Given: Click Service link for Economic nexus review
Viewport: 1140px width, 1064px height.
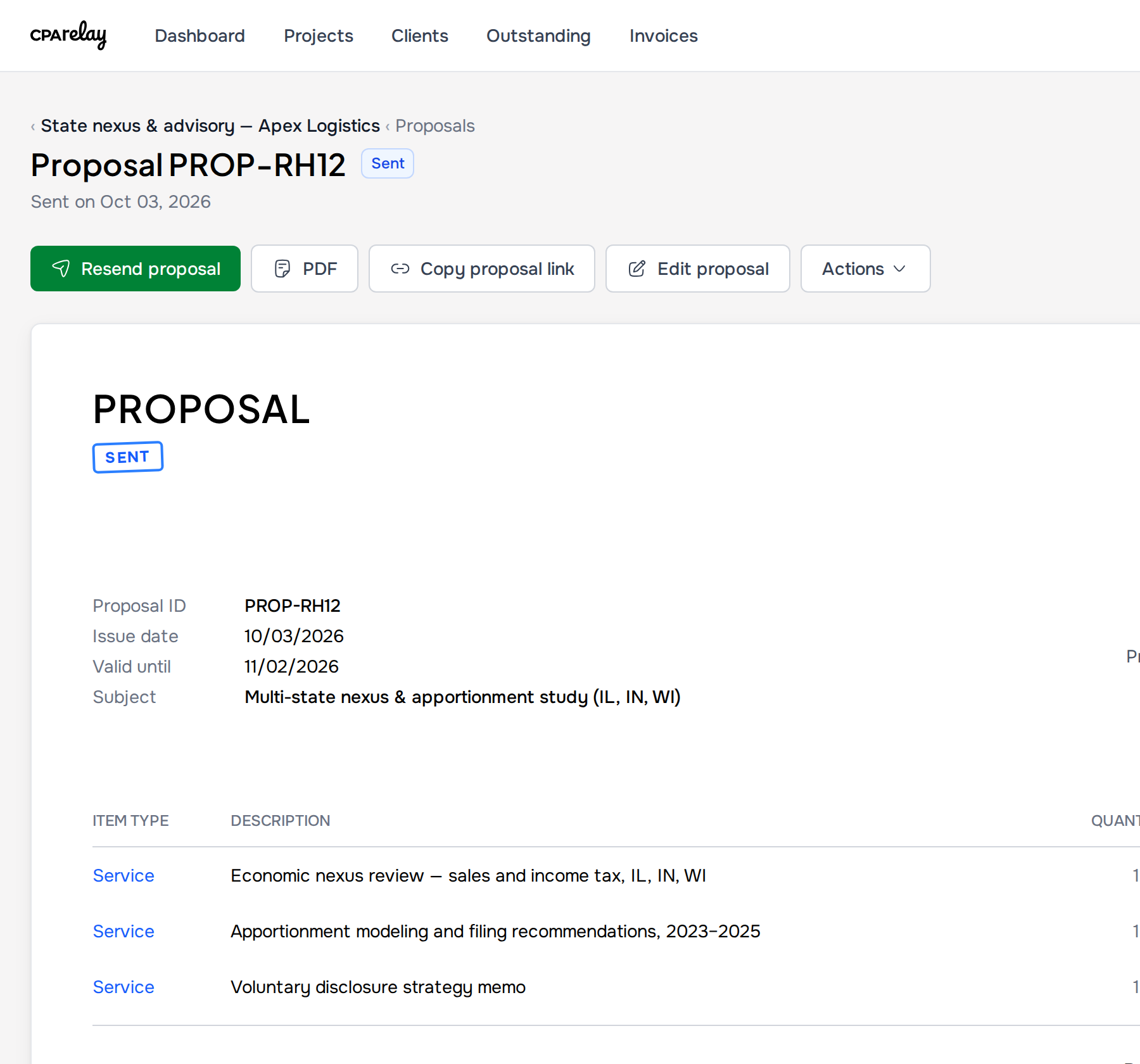Looking at the screenshot, I should coord(123,875).
